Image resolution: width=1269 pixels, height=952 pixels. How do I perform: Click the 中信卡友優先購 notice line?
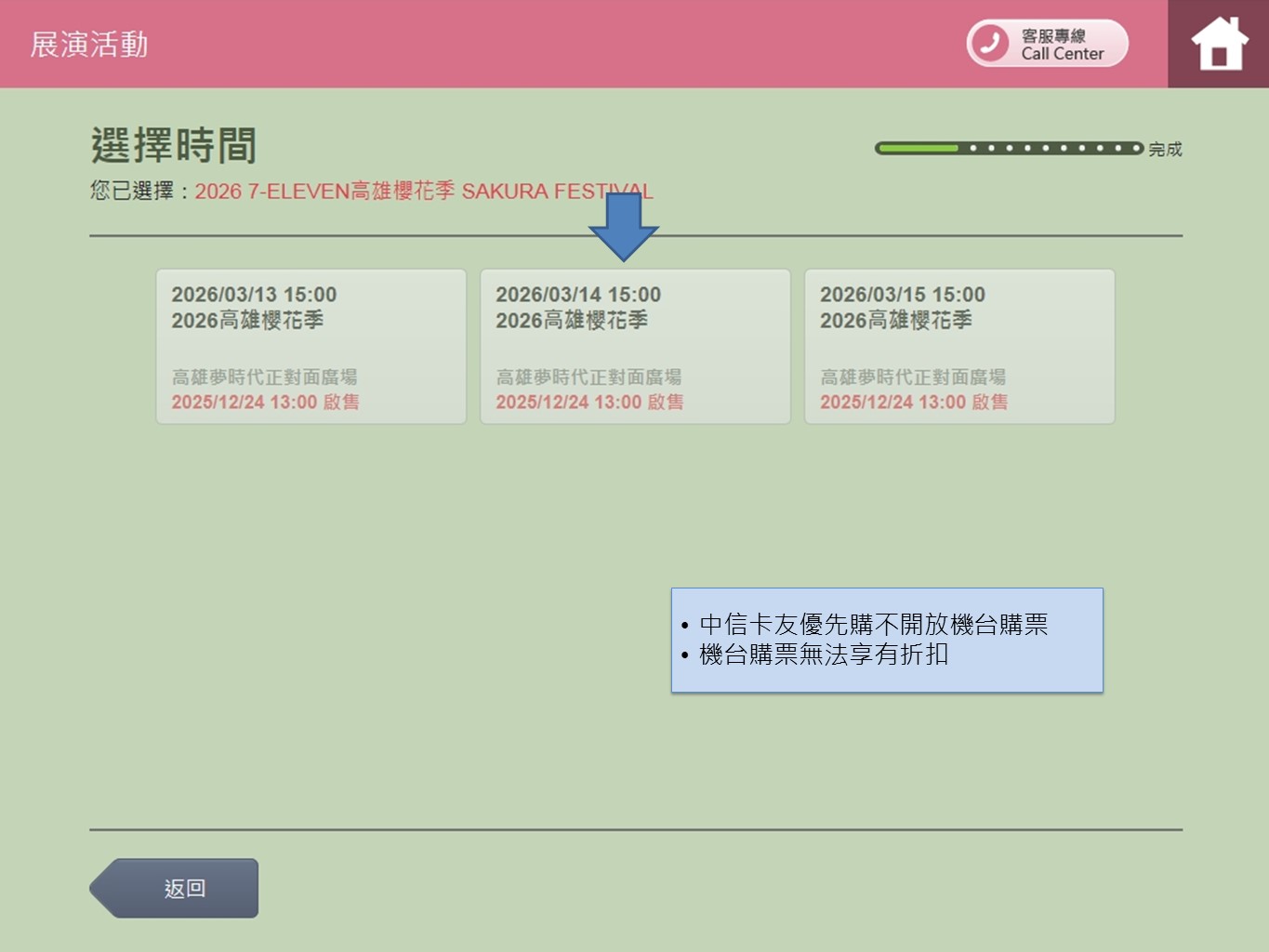(873, 625)
